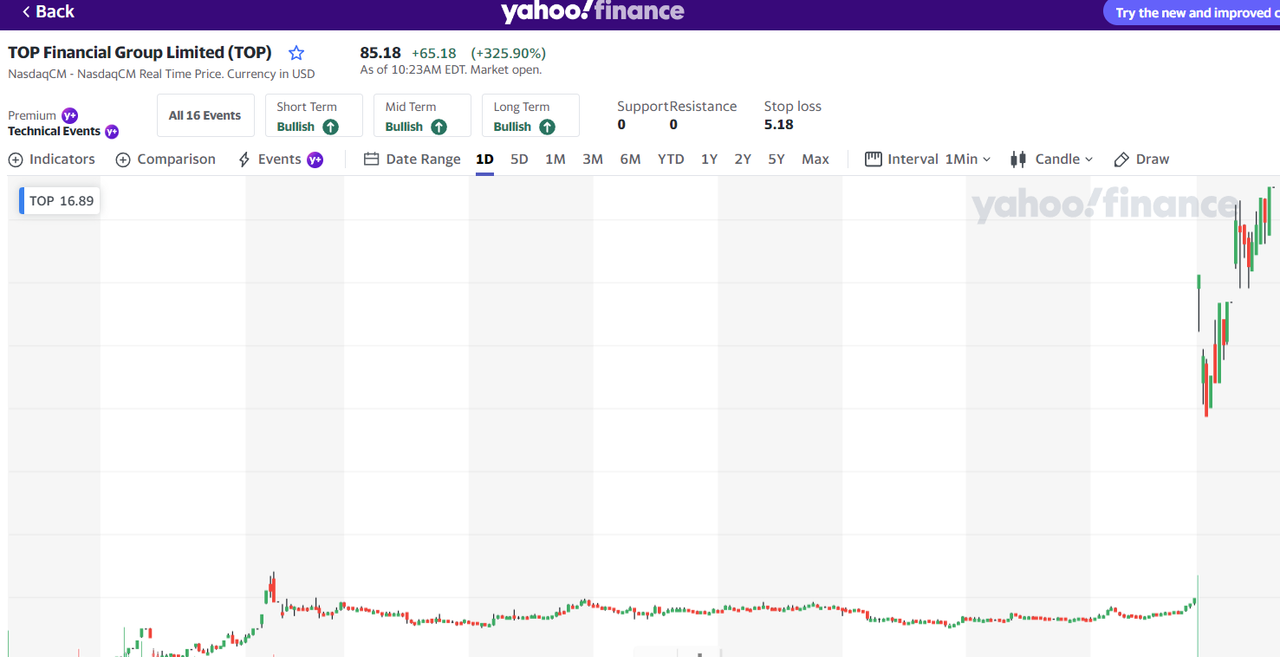Image resolution: width=1280 pixels, height=657 pixels.
Task: Select the 2Y range tab
Action: coord(743,159)
